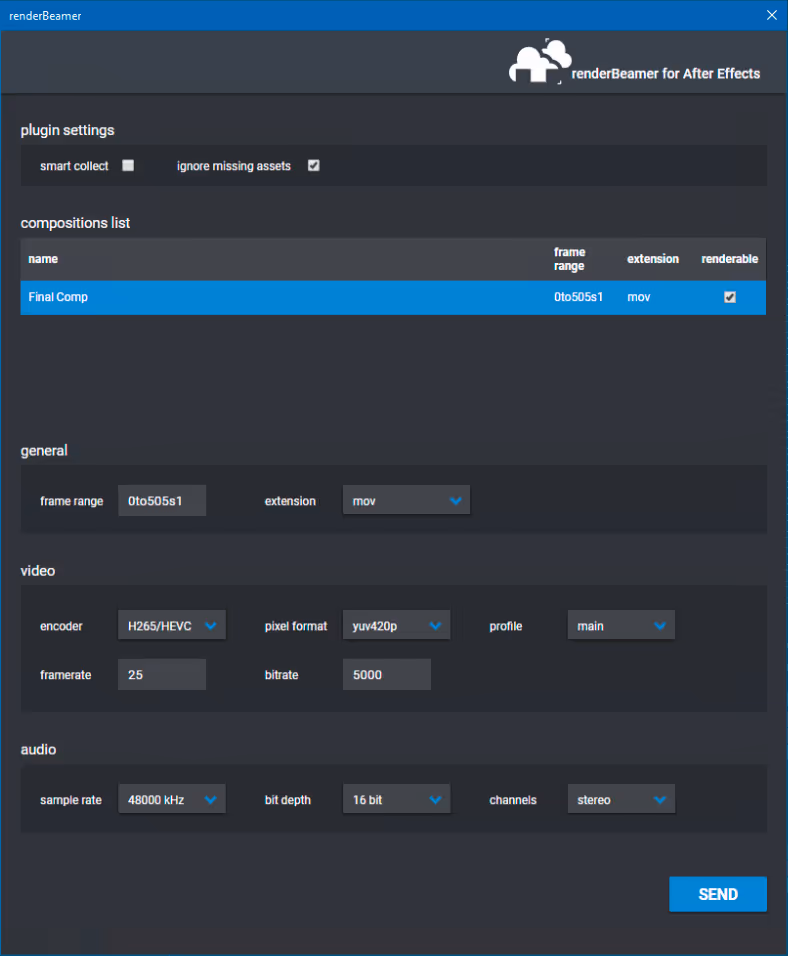Click the mov extension cell in Final Comp row
The height and width of the screenshot is (956, 788).
pyautogui.click(x=639, y=297)
